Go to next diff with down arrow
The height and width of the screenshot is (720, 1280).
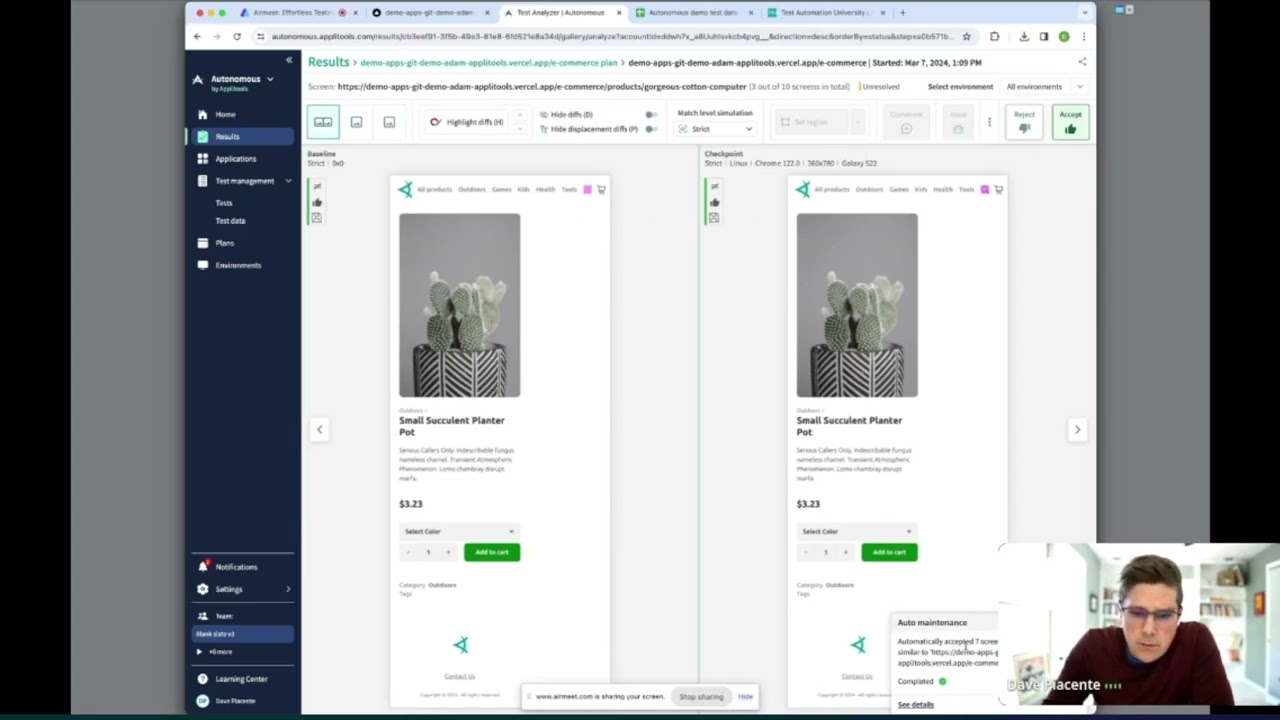[x=519, y=128]
